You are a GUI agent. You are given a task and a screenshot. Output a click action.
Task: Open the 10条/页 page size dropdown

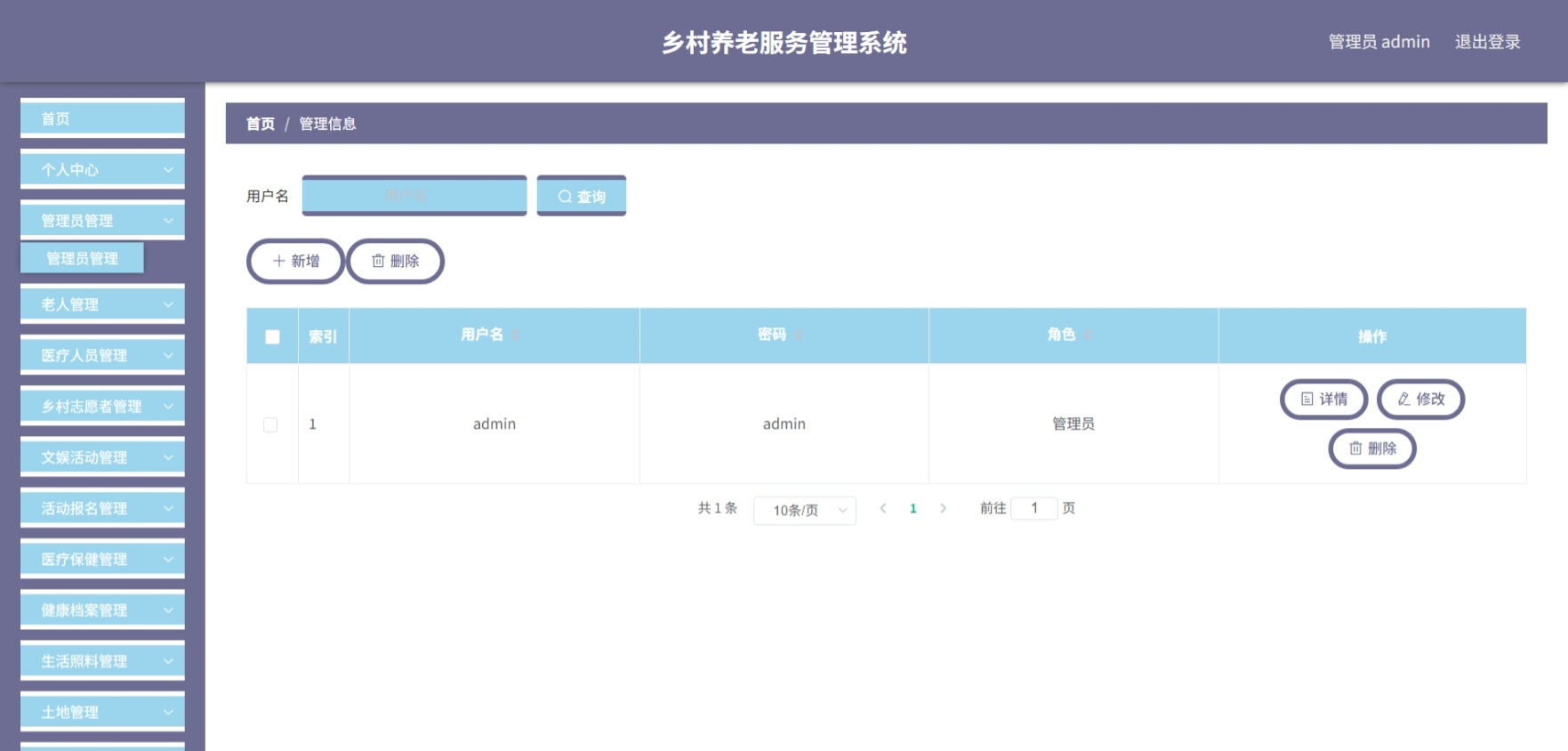coord(805,510)
